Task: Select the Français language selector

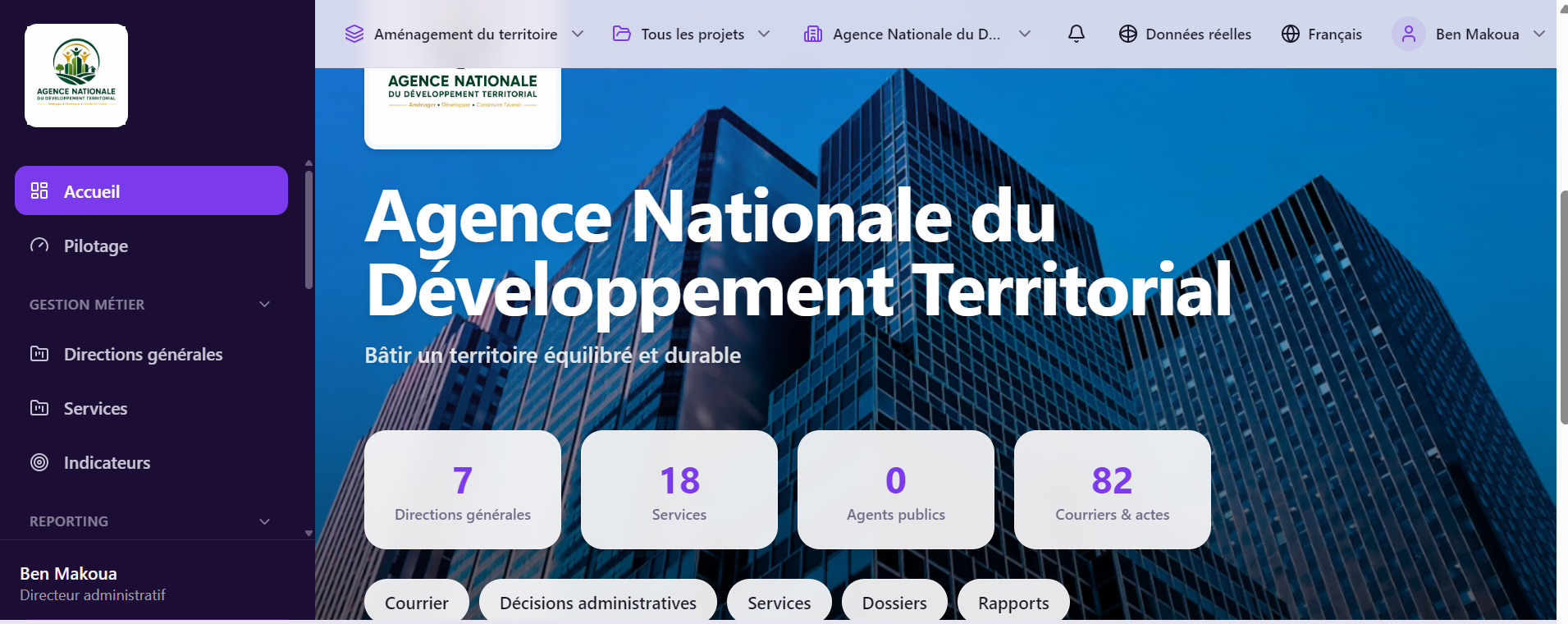Action: point(1322,34)
